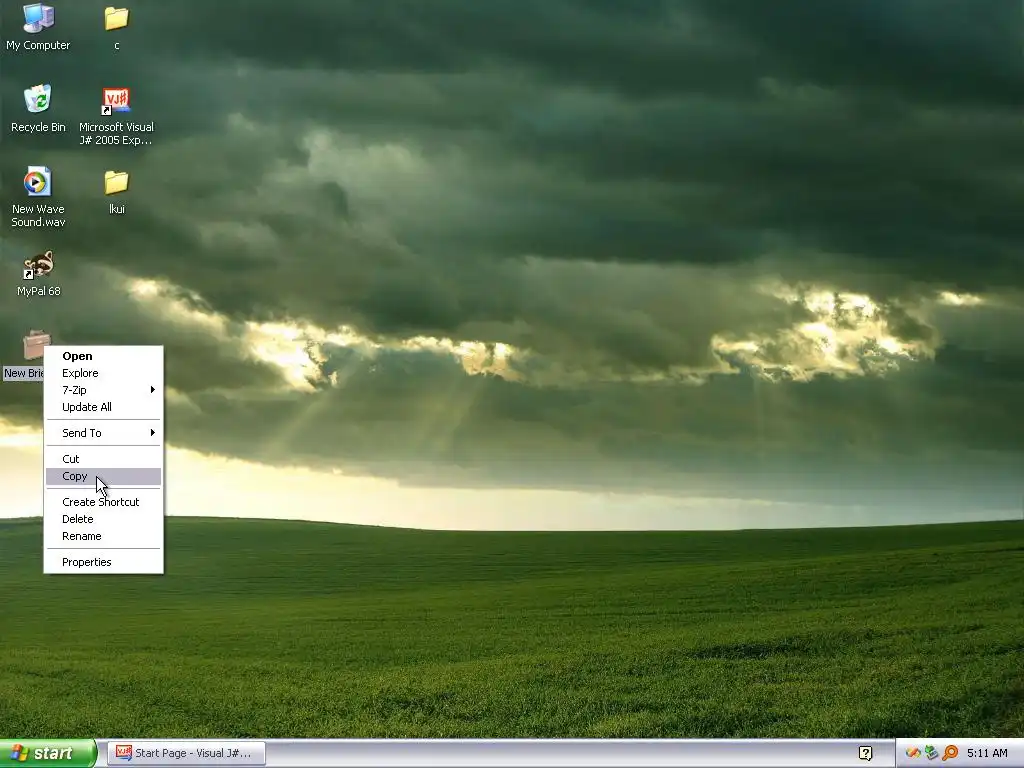Screen dimensions: 1024x768
Task: Switch to Start Page - Visual J# taskbar button
Action: 186,753
